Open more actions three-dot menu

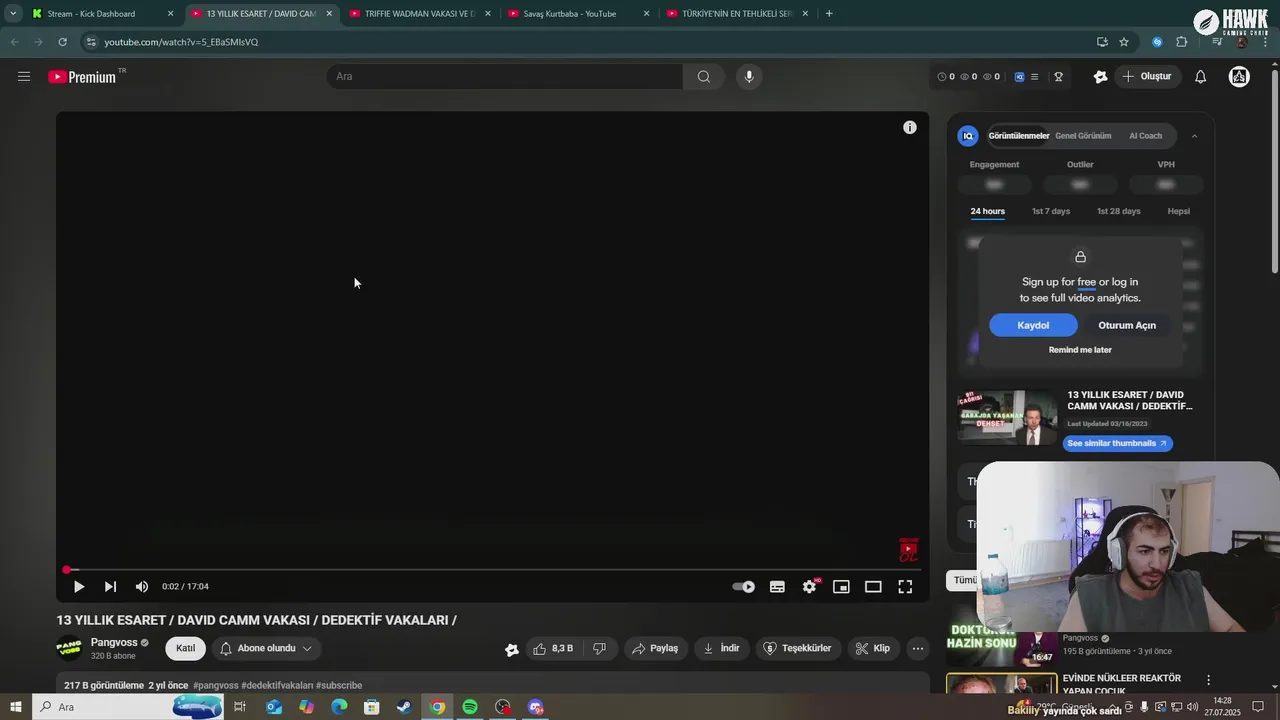[918, 649]
